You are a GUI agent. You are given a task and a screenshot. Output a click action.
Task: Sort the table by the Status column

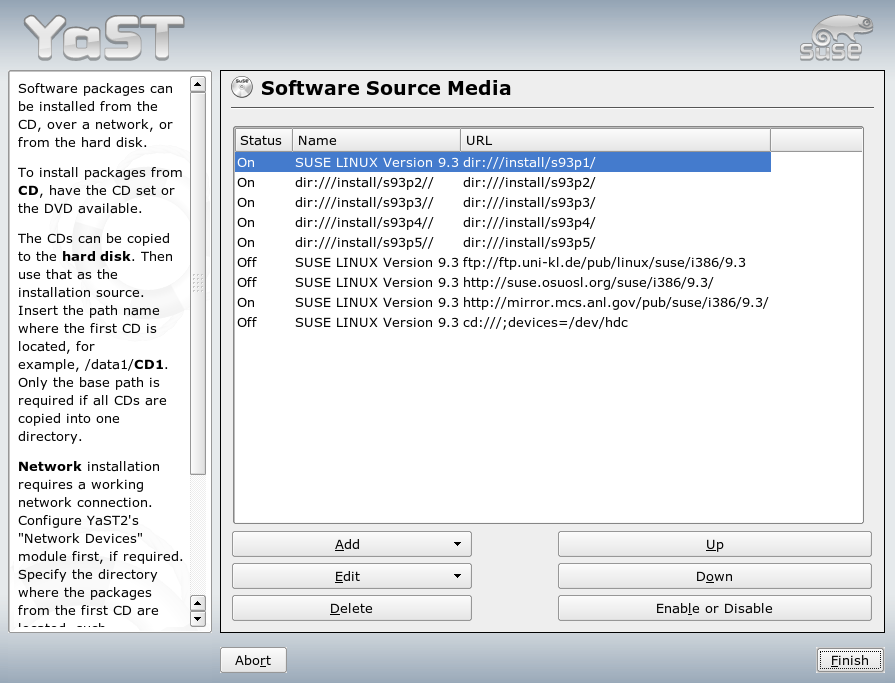point(264,140)
